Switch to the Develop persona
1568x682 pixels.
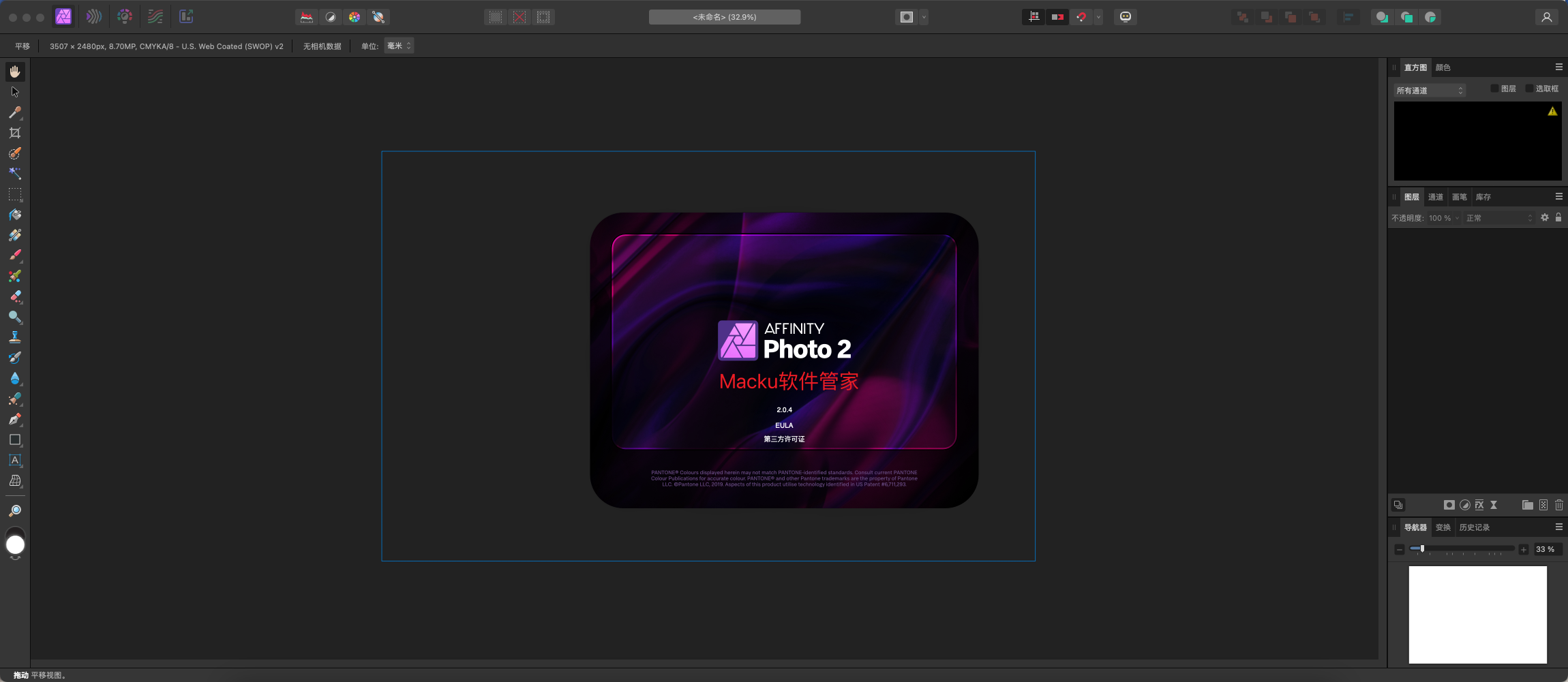tap(125, 17)
